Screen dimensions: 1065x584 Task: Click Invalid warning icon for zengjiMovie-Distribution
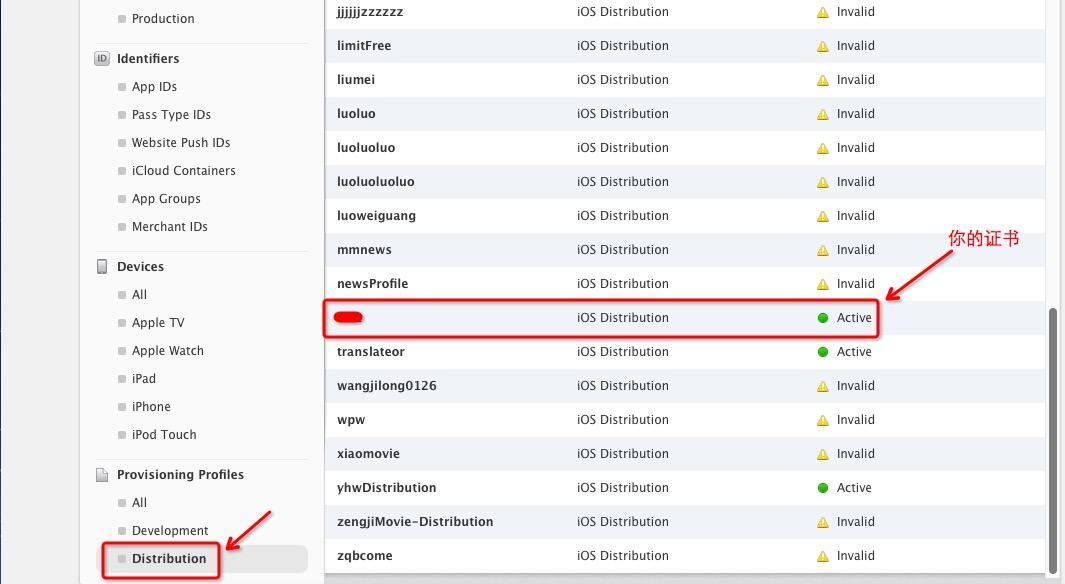[x=823, y=522]
